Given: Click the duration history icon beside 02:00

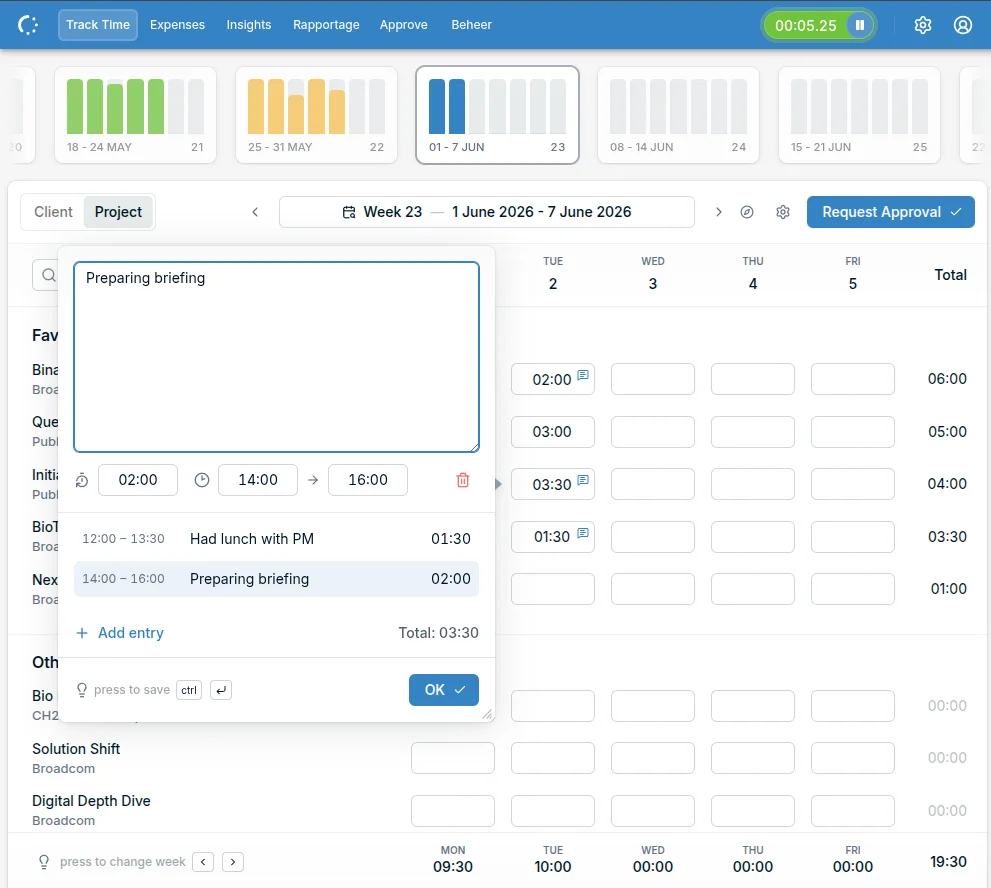Looking at the screenshot, I should [x=82, y=480].
